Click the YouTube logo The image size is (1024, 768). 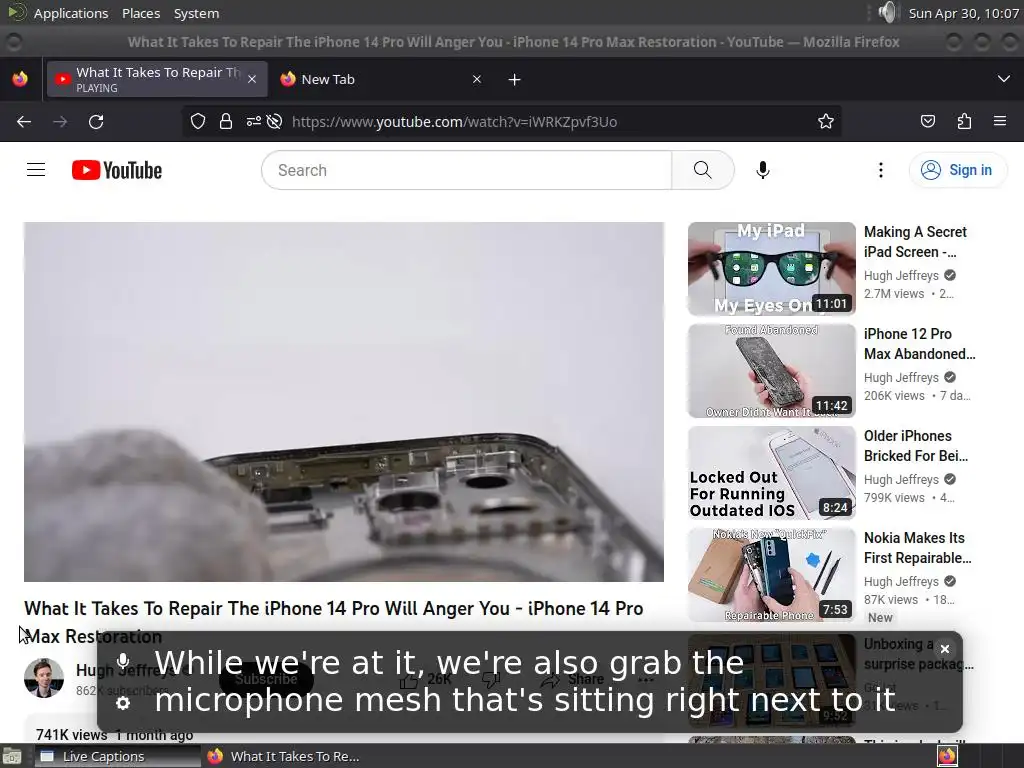(117, 170)
